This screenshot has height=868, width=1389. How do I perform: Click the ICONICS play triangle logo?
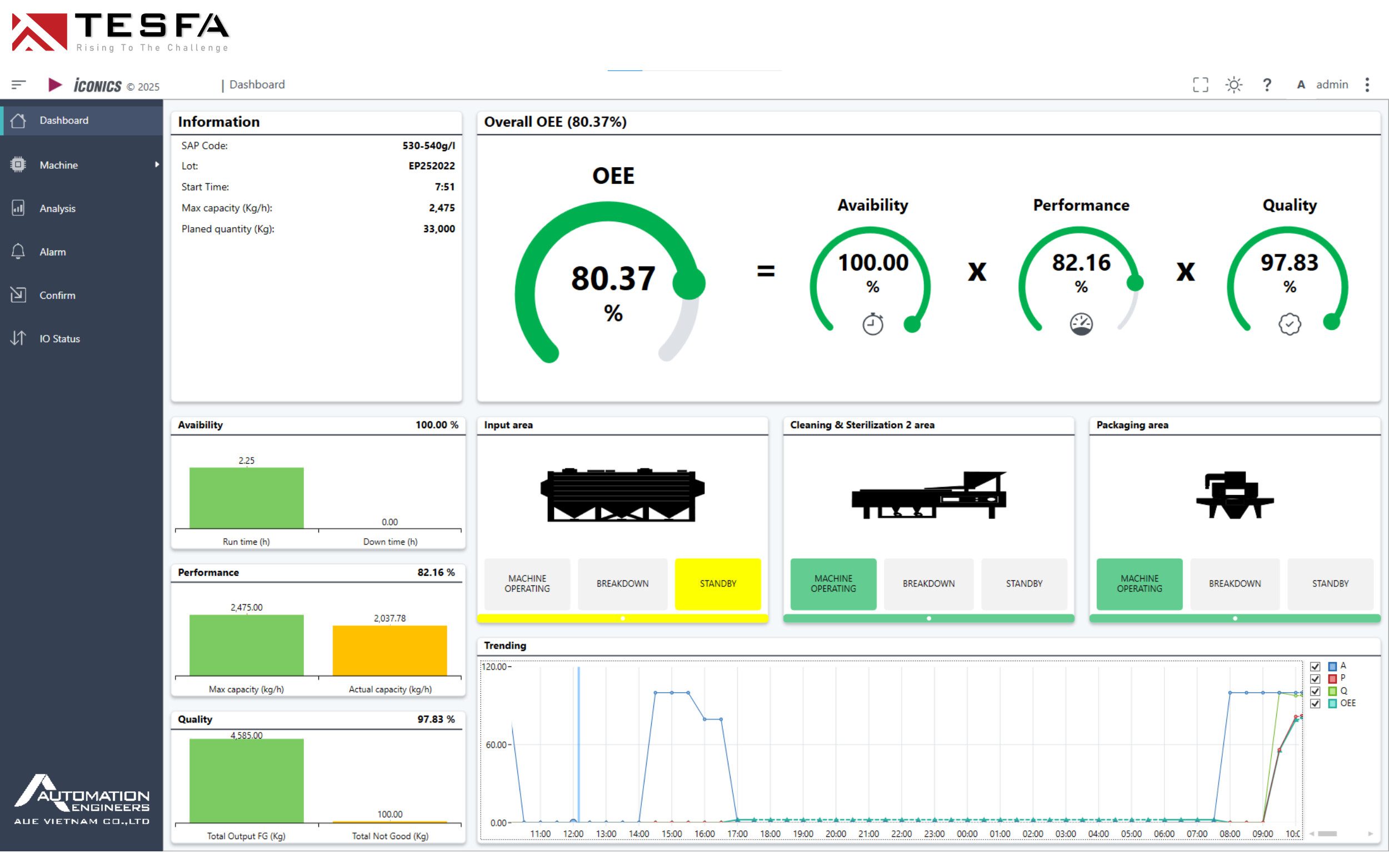55,85
